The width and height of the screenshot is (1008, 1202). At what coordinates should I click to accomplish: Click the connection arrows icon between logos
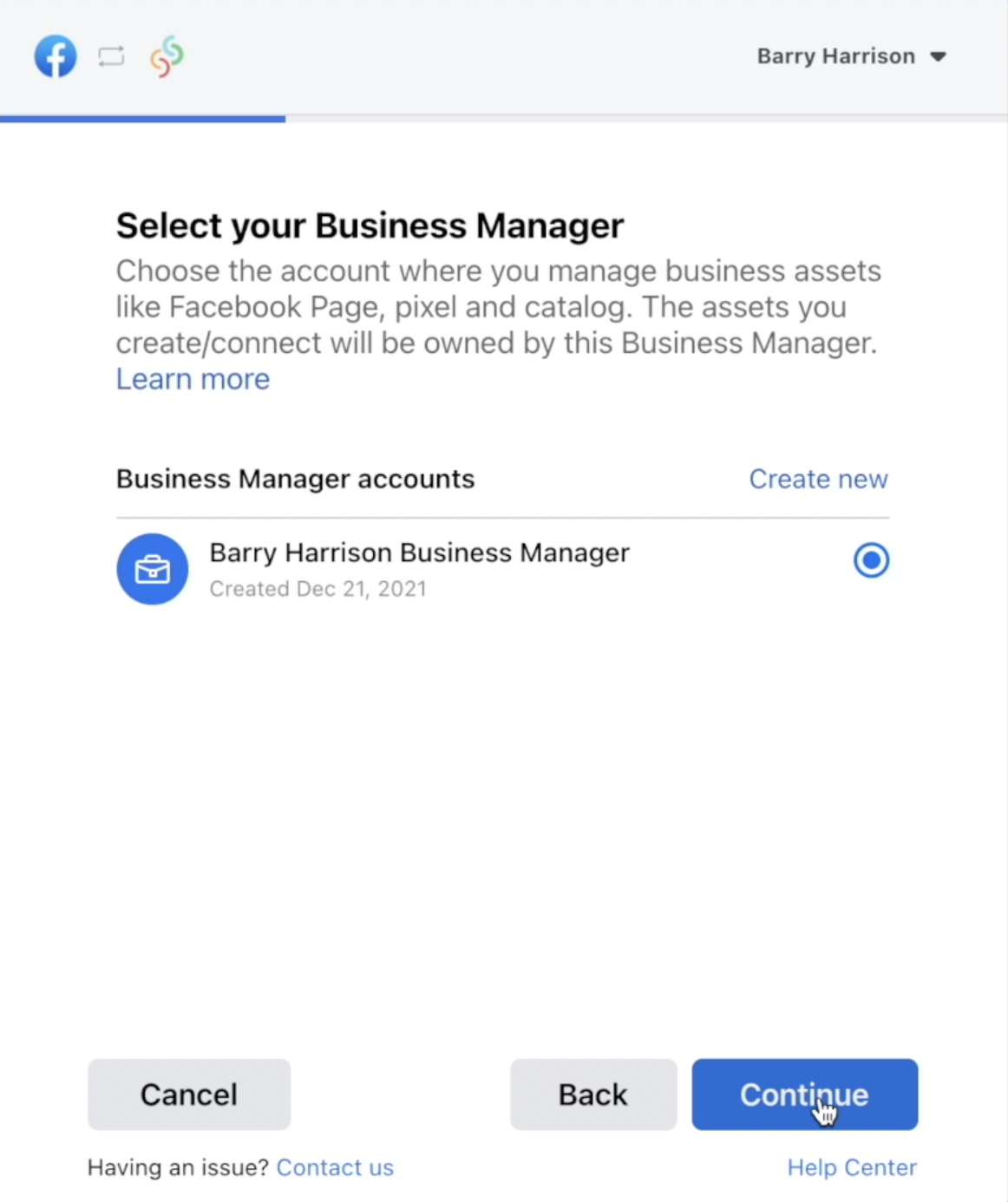(x=111, y=57)
